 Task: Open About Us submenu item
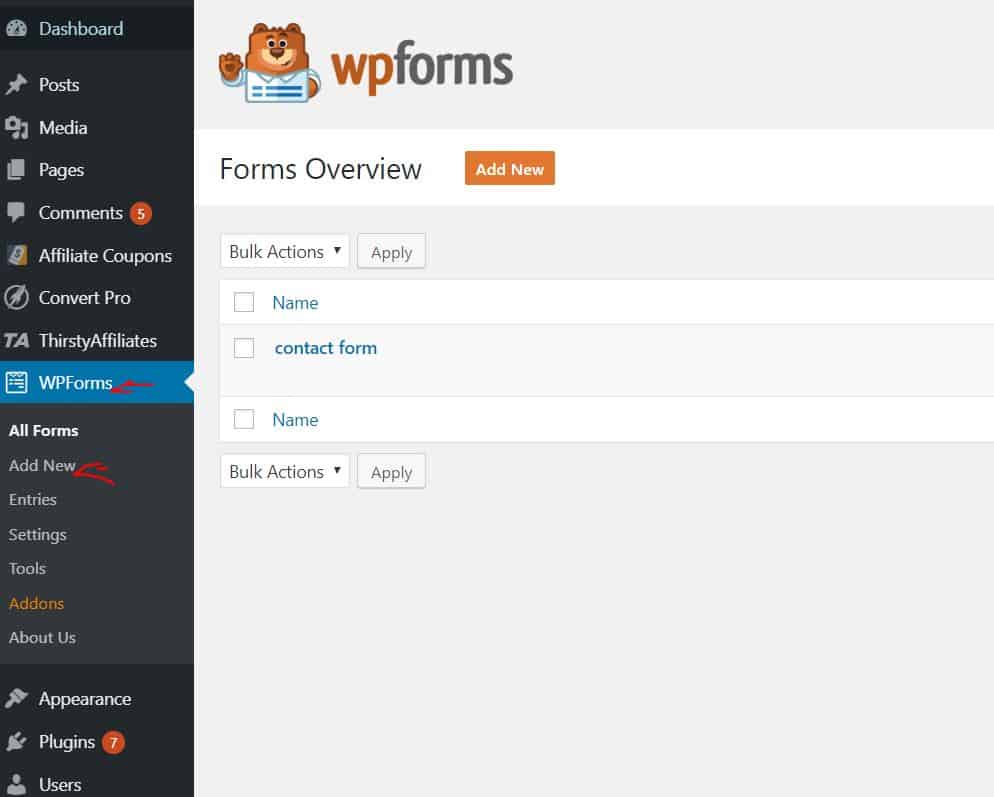point(42,637)
